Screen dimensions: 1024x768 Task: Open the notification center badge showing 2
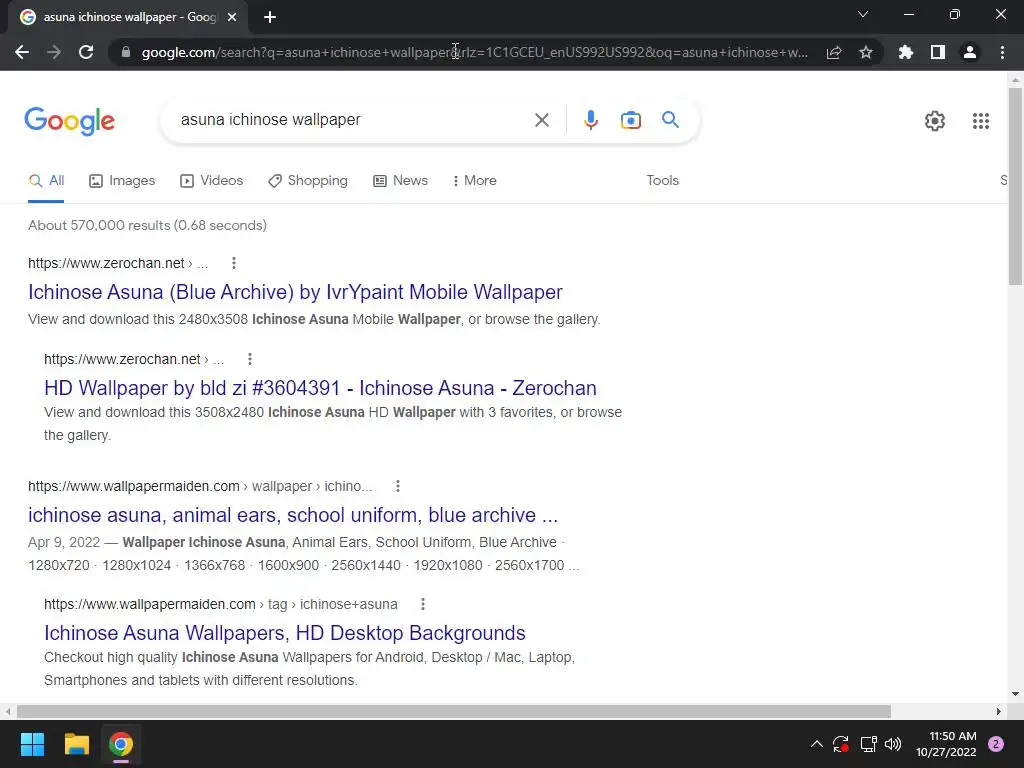995,744
